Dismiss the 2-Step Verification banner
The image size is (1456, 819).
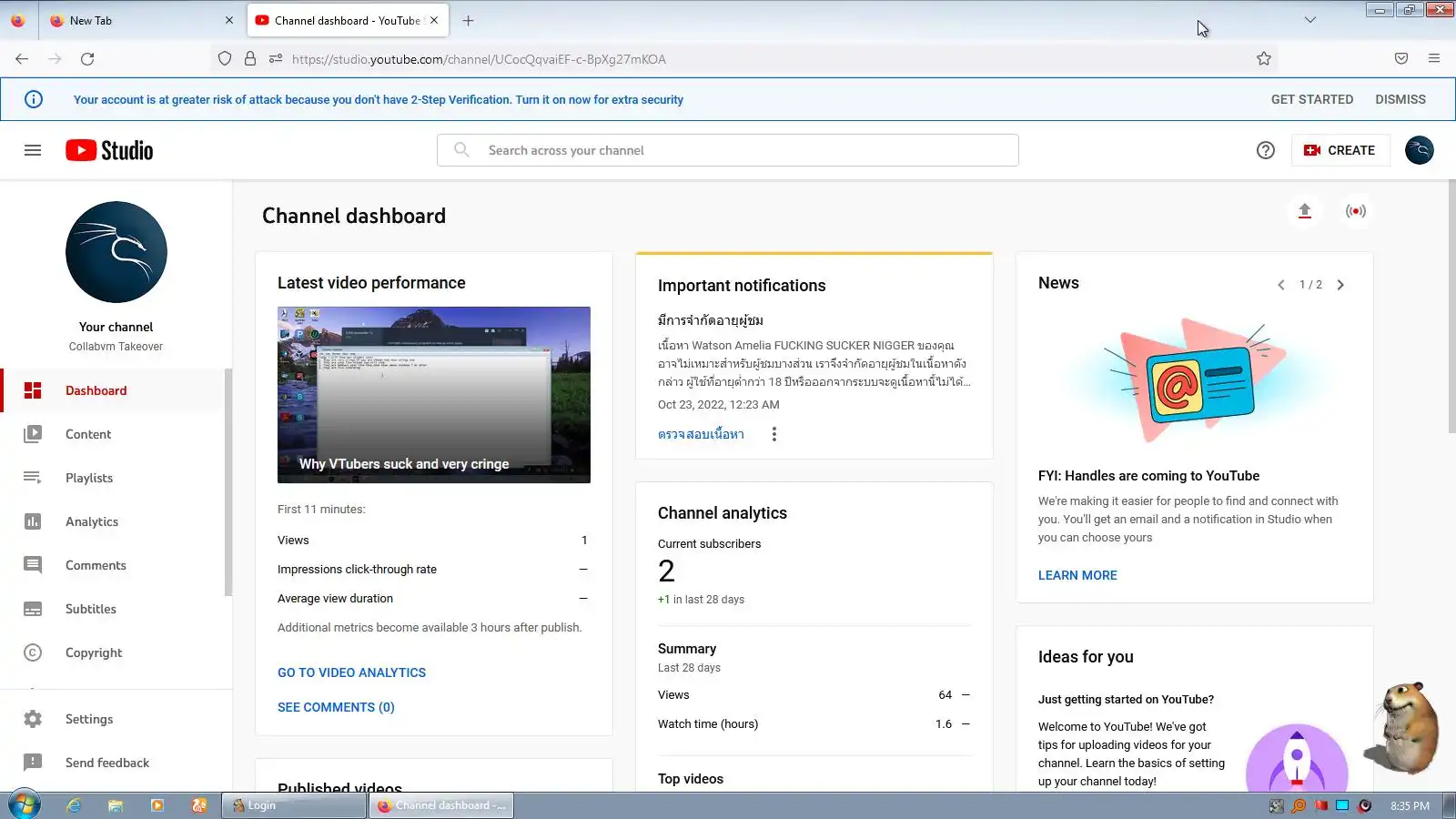(1400, 99)
